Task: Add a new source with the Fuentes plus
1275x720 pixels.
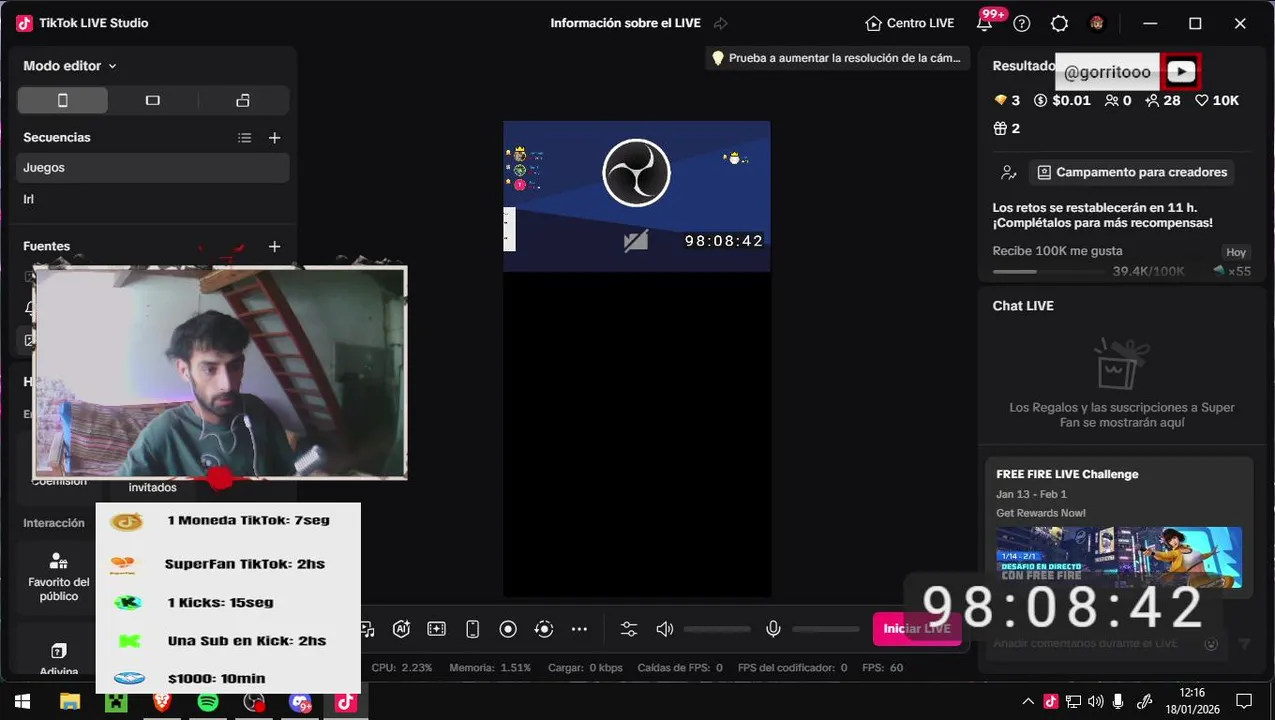Action: pos(275,246)
